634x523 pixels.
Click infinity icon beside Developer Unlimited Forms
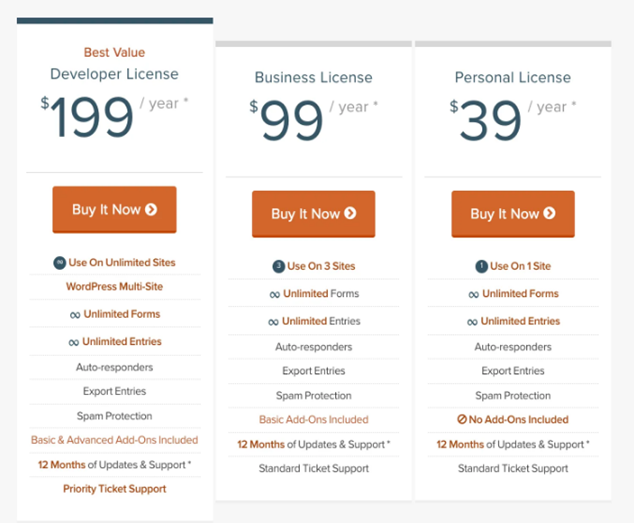coord(75,315)
